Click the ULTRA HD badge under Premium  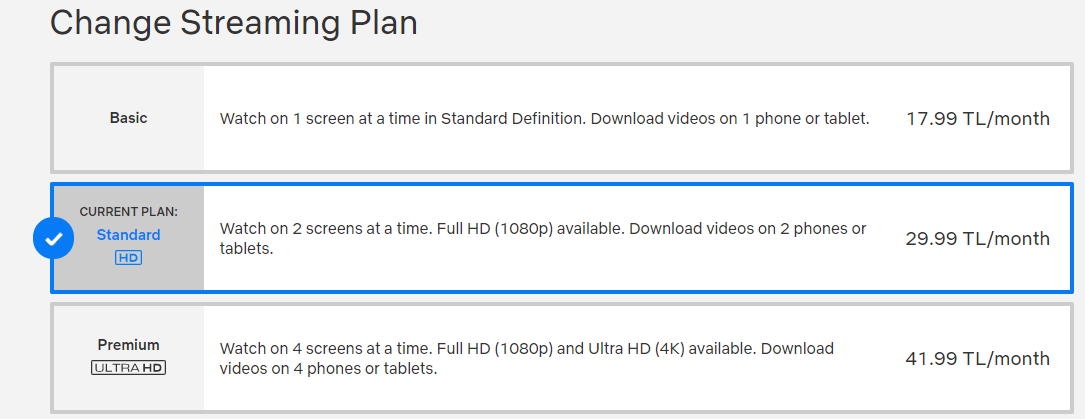[x=128, y=368]
